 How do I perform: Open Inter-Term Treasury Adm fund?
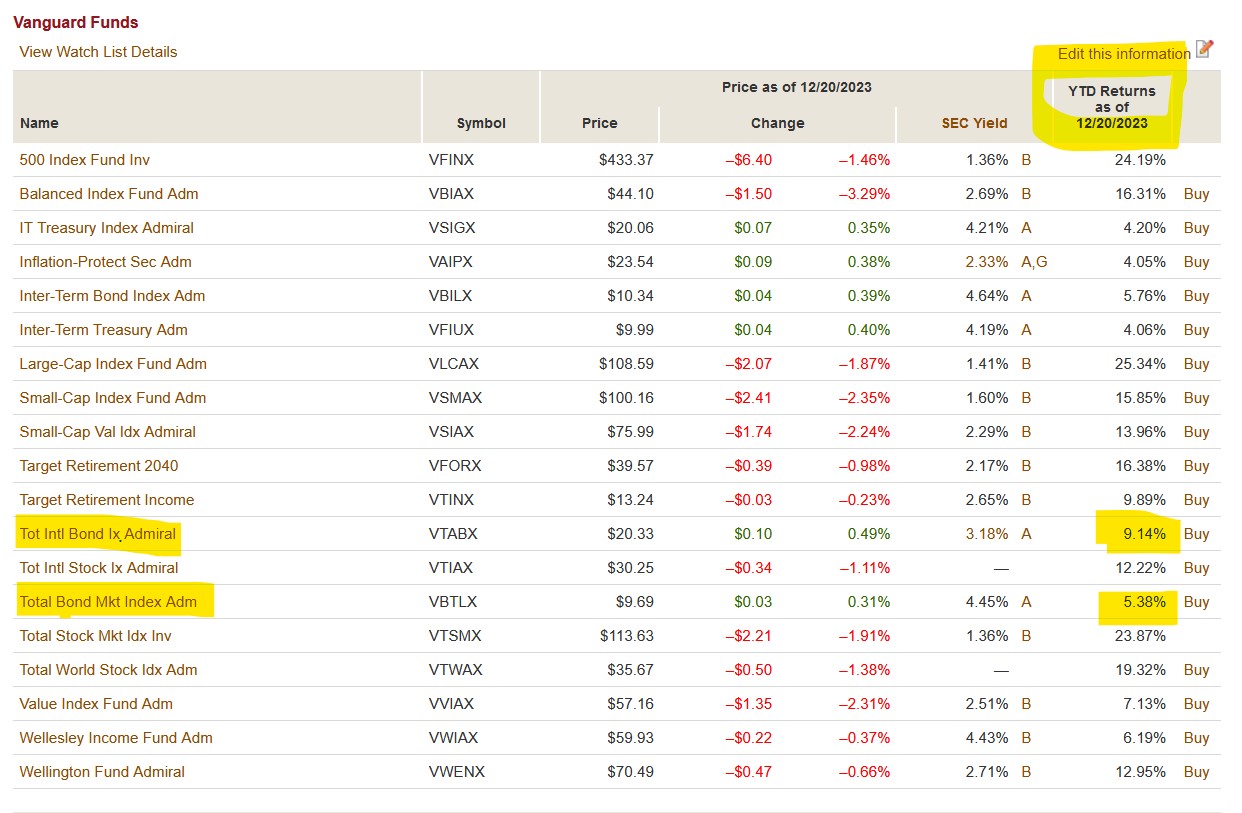pyautogui.click(x=104, y=330)
